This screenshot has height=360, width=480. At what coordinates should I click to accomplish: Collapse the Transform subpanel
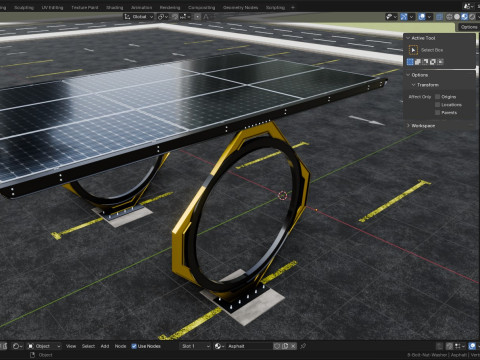click(x=413, y=85)
